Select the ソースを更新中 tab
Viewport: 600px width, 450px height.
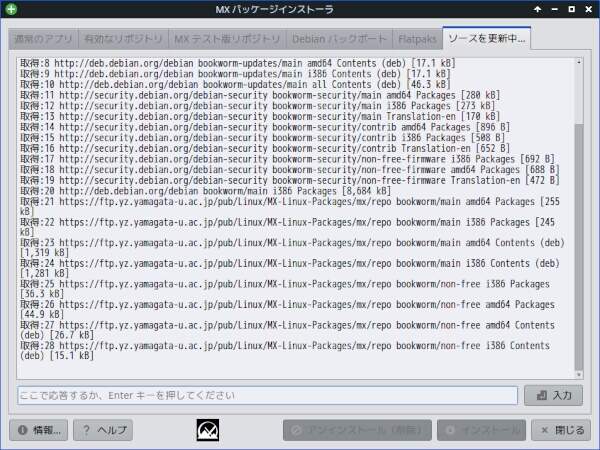[487, 38]
